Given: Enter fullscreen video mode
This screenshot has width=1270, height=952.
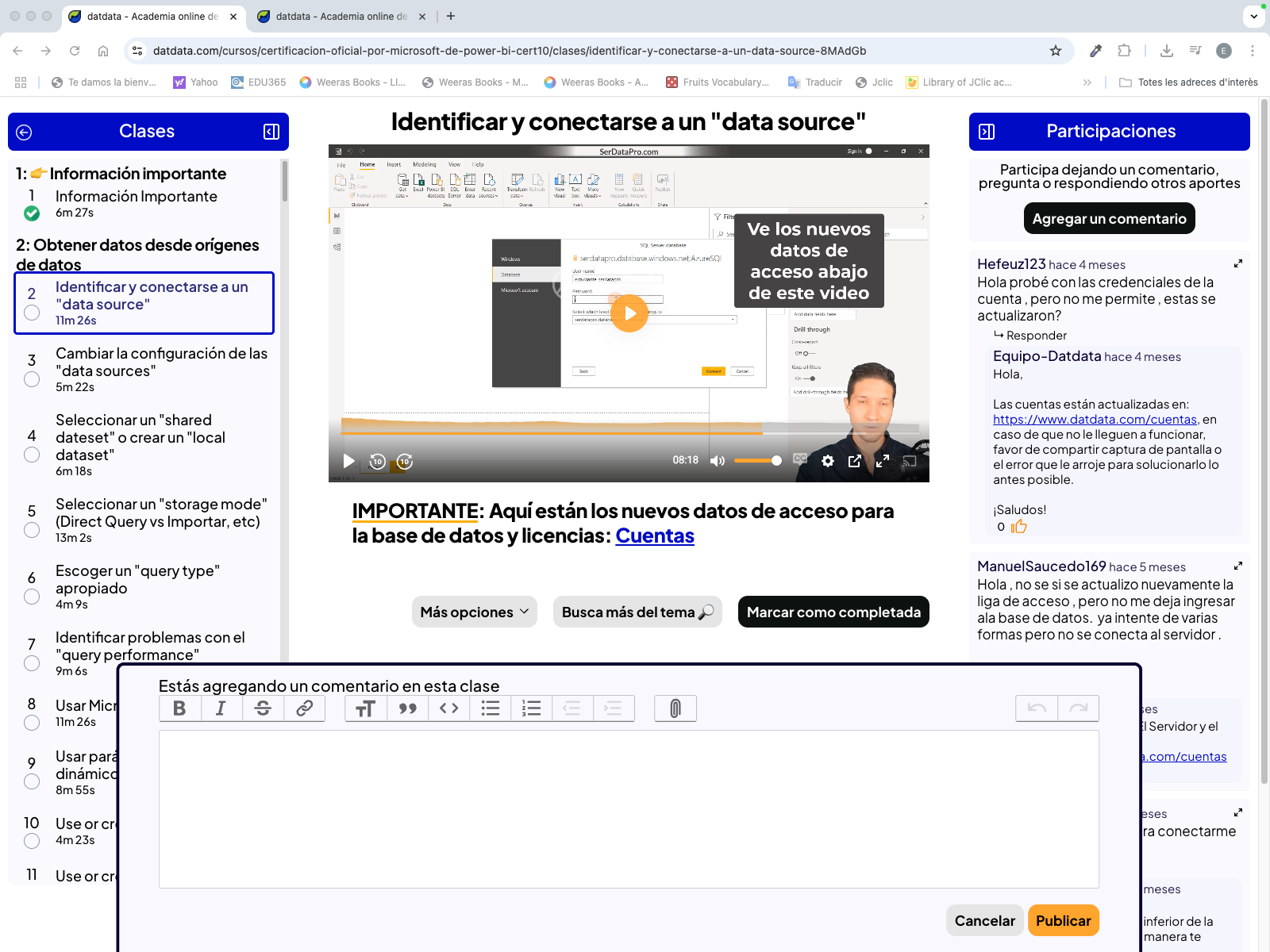Looking at the screenshot, I should pos(882,461).
